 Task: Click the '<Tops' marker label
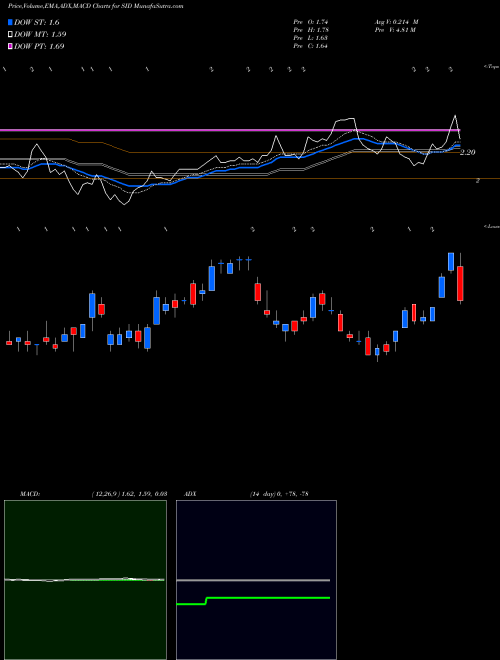(492, 67)
